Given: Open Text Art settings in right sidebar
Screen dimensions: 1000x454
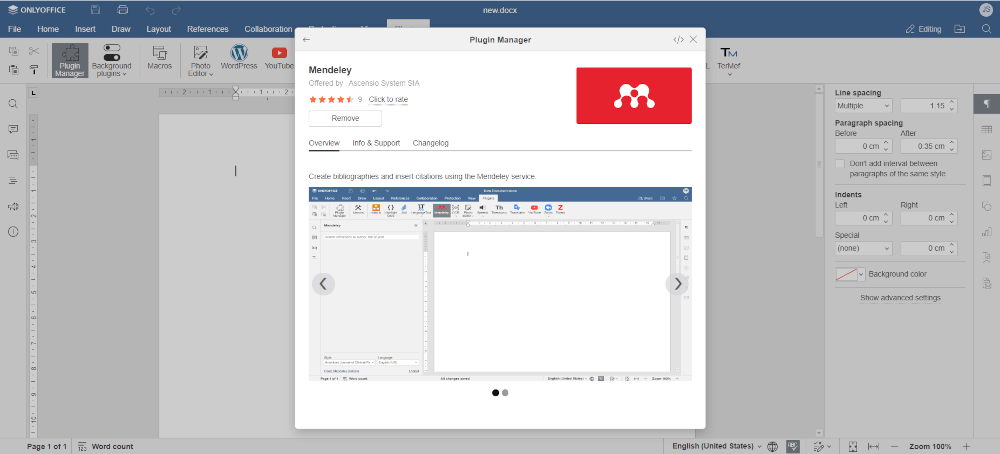Looking at the screenshot, I should click(987, 257).
